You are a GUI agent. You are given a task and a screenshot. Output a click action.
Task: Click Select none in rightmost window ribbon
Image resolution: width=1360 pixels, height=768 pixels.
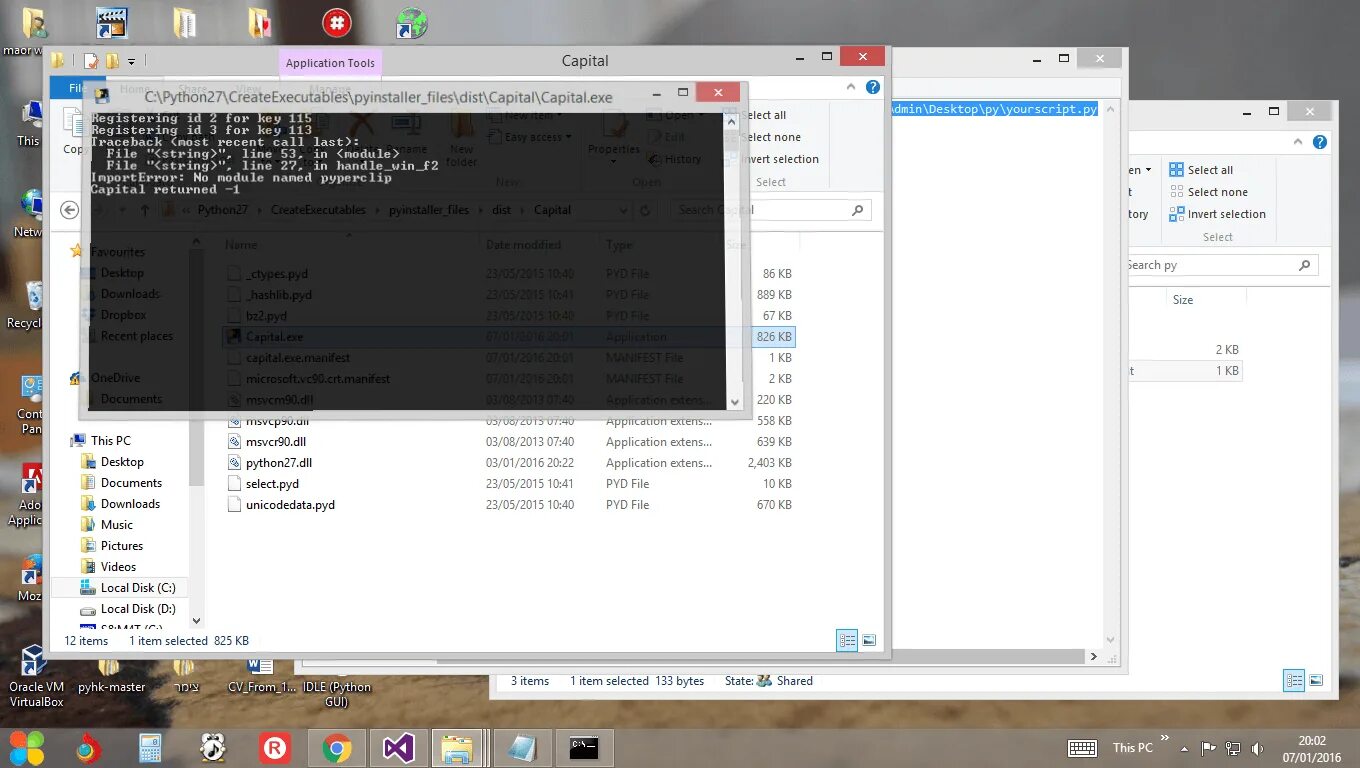click(1209, 192)
